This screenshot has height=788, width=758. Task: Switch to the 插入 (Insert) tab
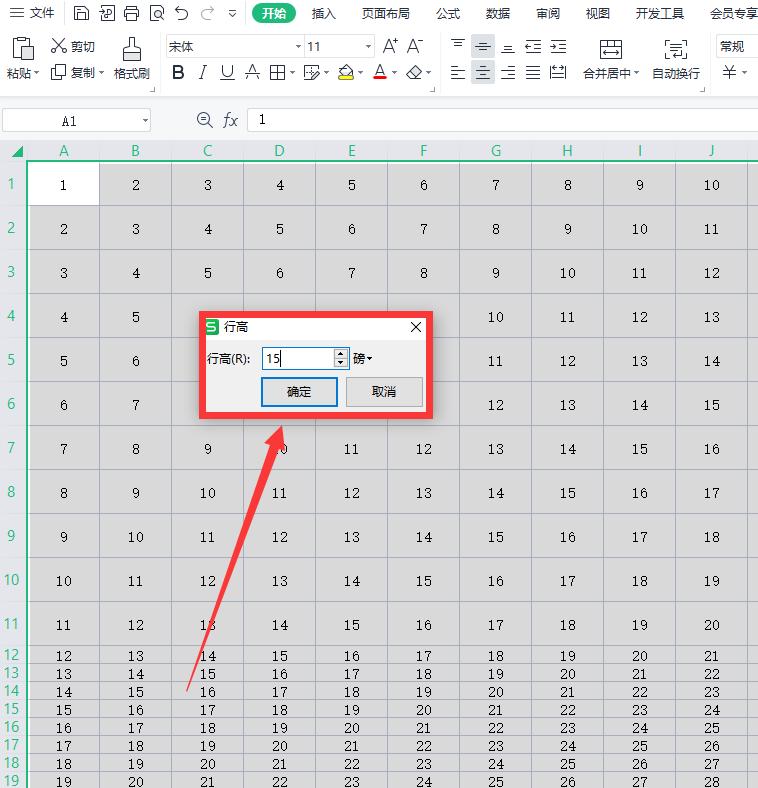[323, 14]
